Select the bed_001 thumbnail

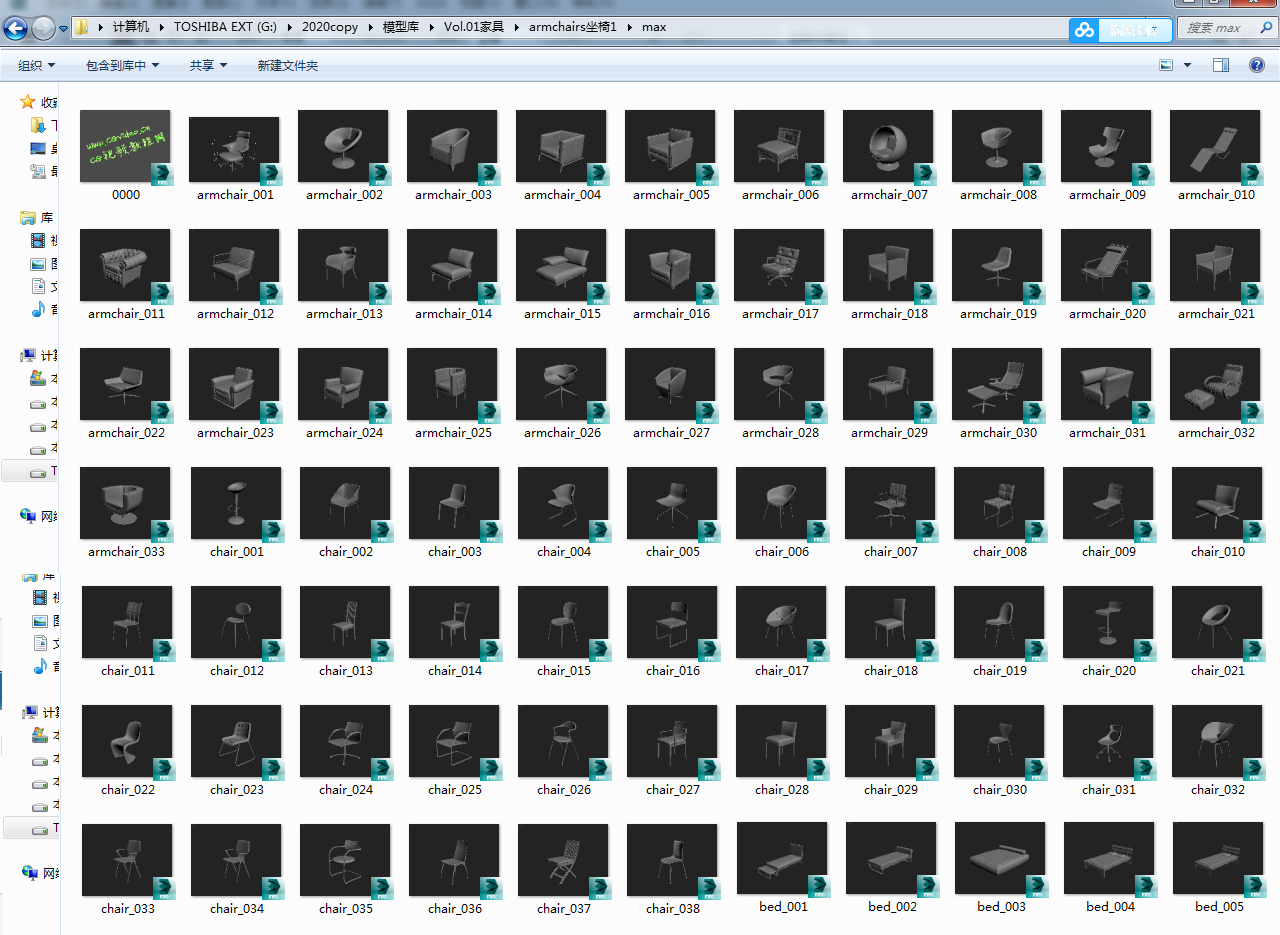[781, 859]
